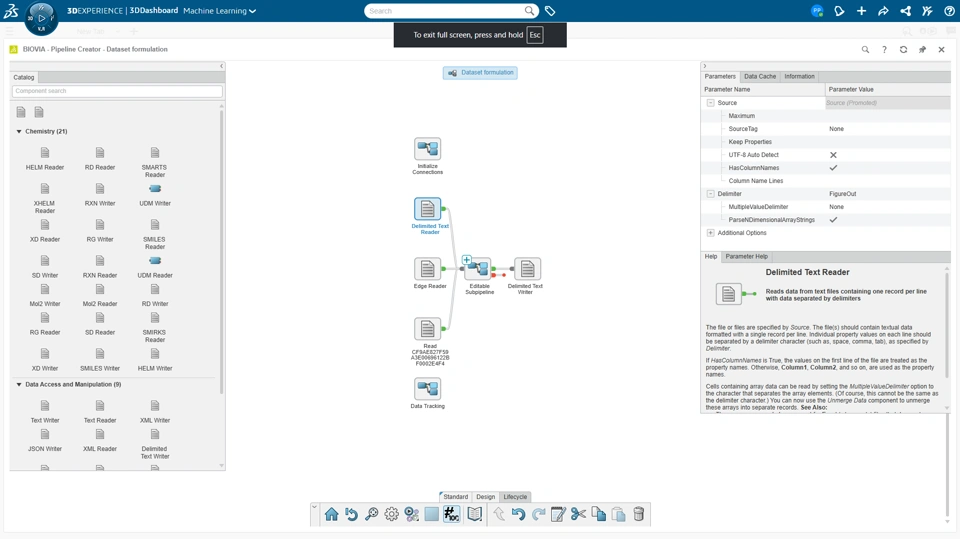Select the Catalog tab
The height and width of the screenshot is (539, 960).
click(x=24, y=77)
